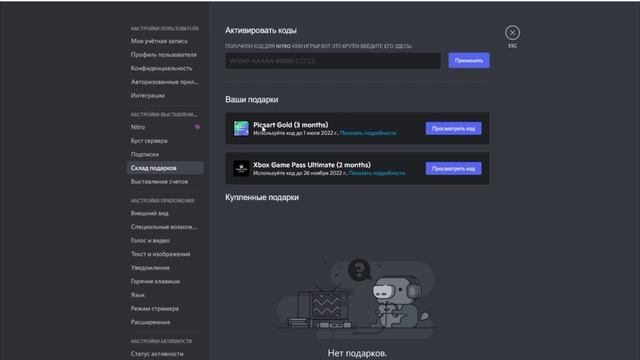Viewport: 640px width, 360px height.
Task: View code for Xbox Game Pass Ultimate
Action: click(453, 169)
